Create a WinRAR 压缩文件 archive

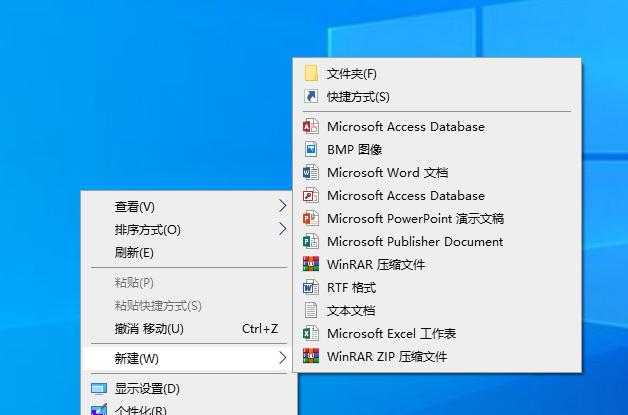(x=437, y=264)
